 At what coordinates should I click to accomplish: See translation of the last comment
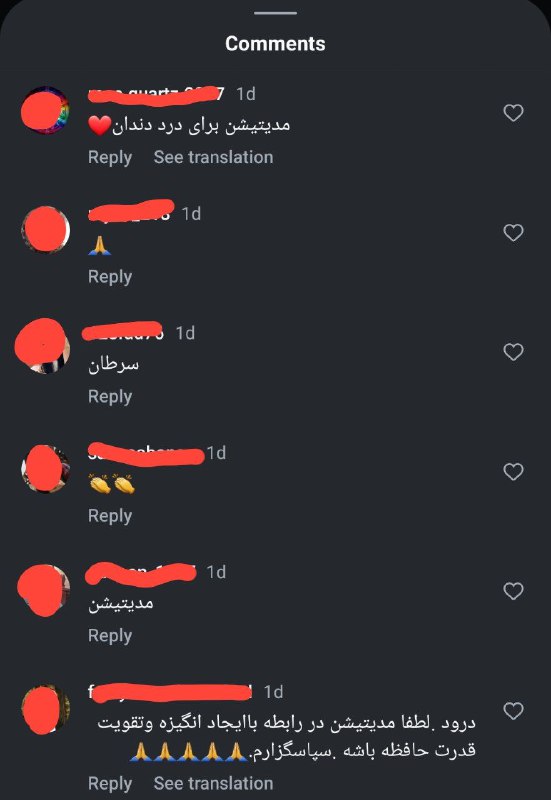coord(213,783)
